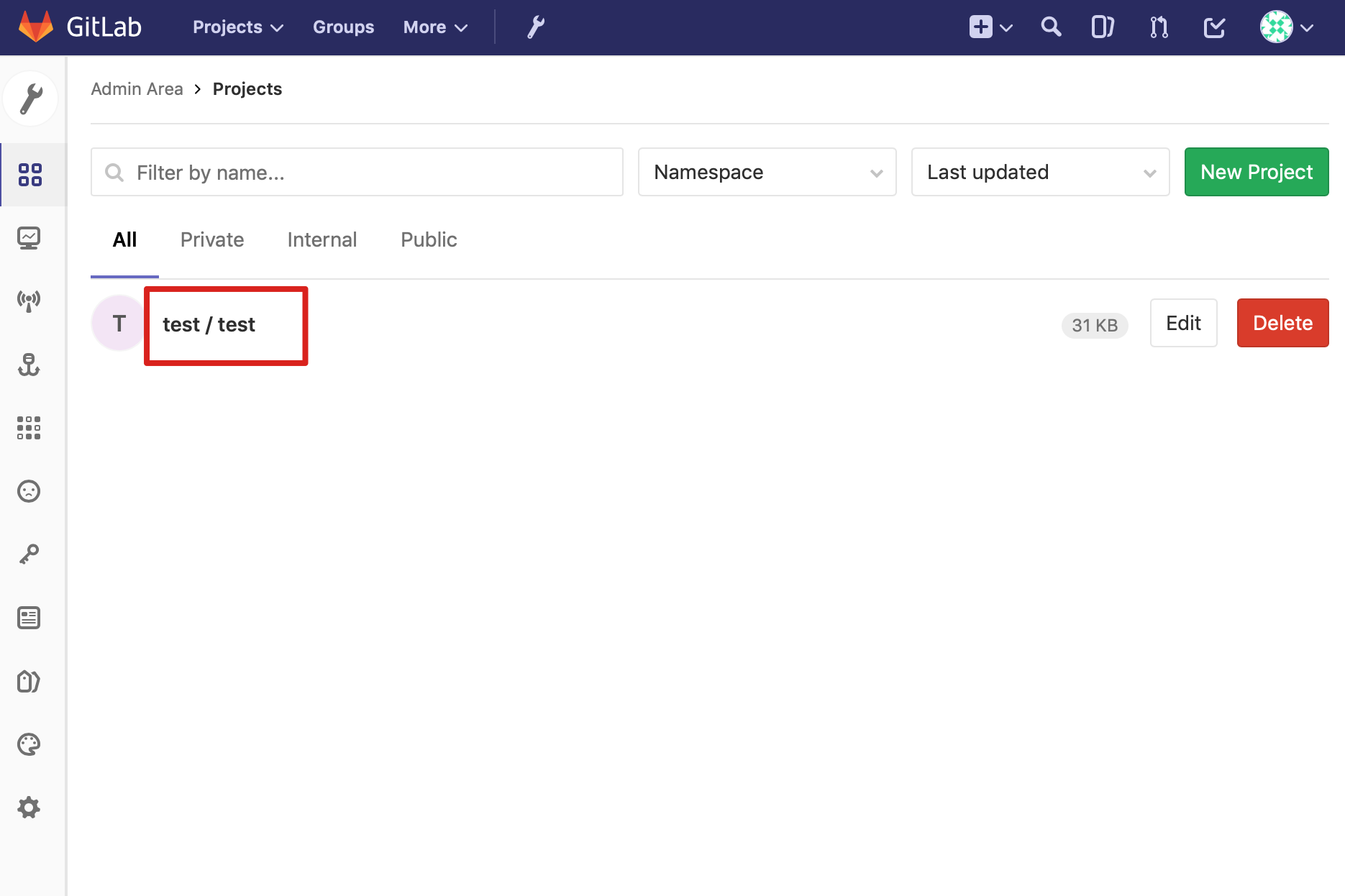The height and width of the screenshot is (896, 1345).
Task: Open the Applications grid icon in sidebar
Action: click(x=29, y=428)
